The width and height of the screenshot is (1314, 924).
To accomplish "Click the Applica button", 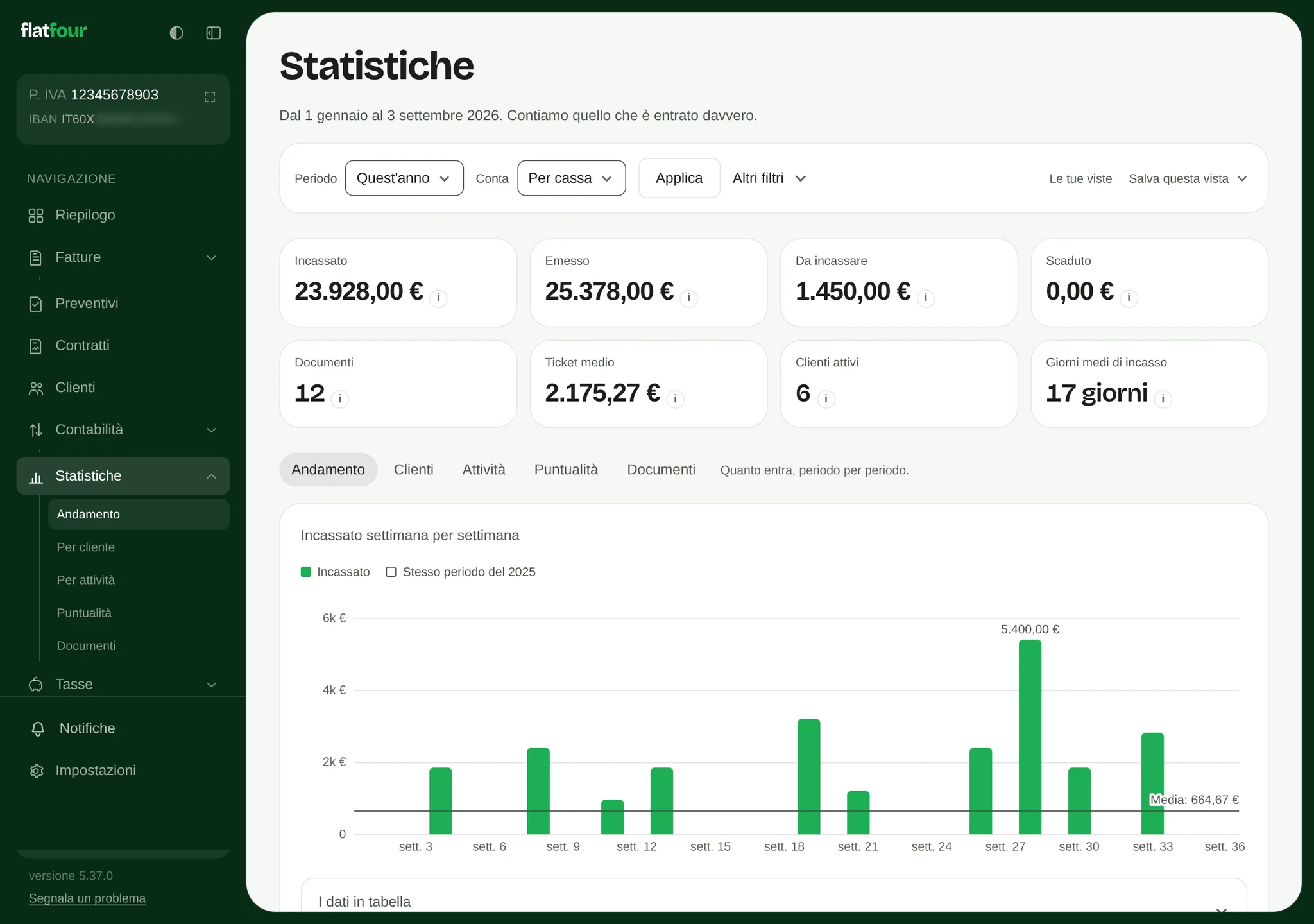I will coord(679,178).
